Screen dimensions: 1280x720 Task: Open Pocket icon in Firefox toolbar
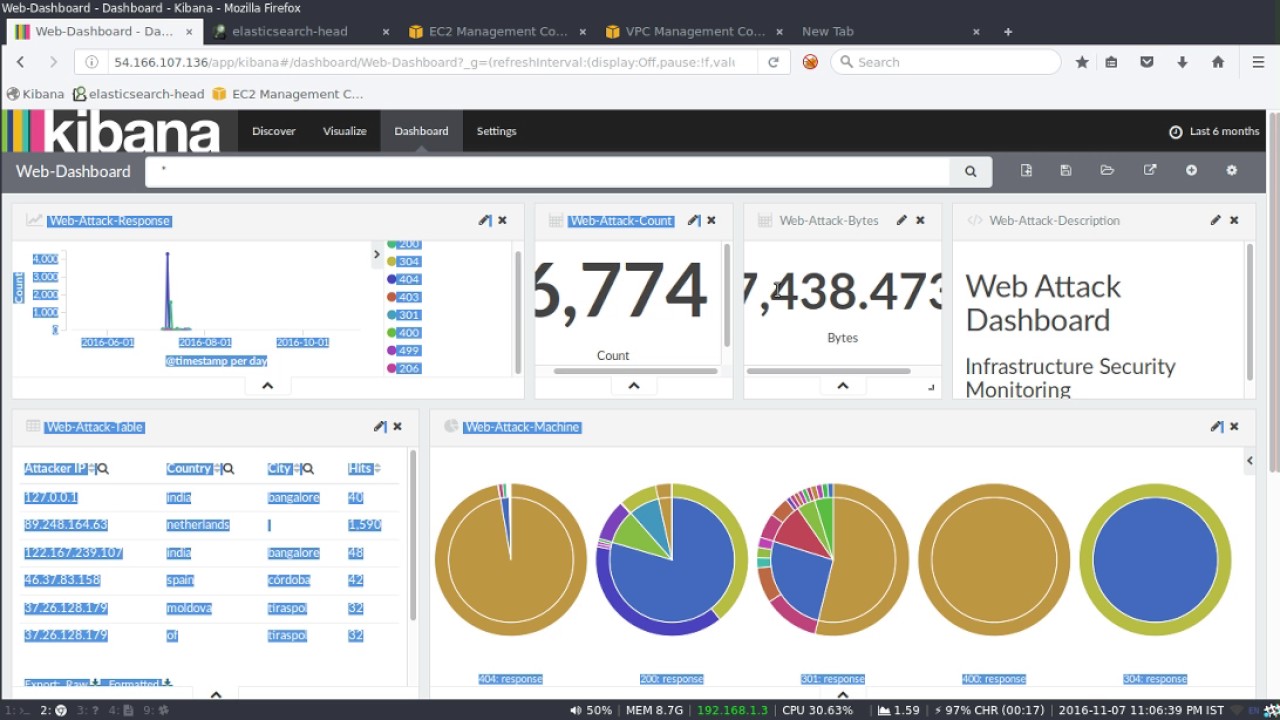pyautogui.click(x=1148, y=62)
